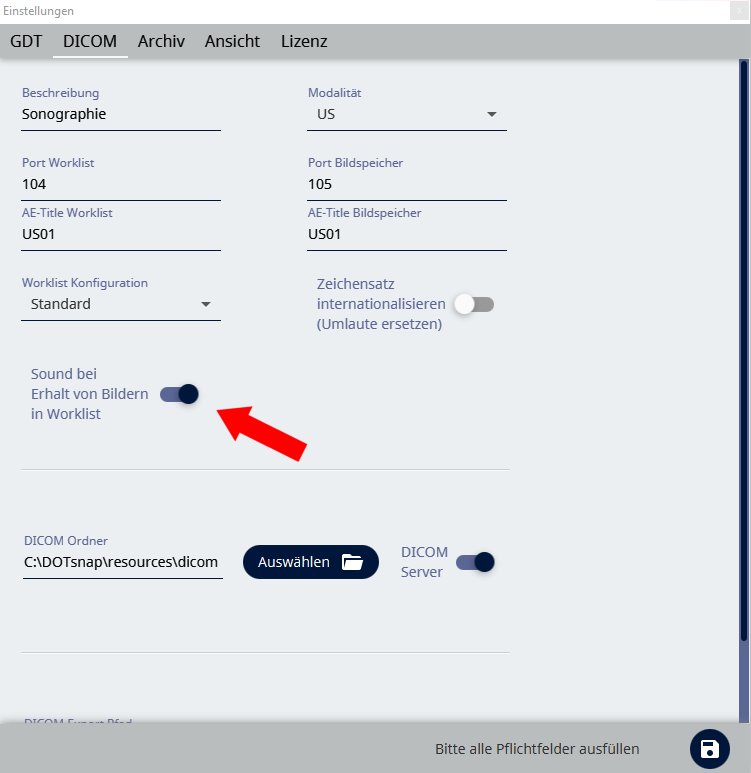Close the Einstellungen window

pos(737,11)
